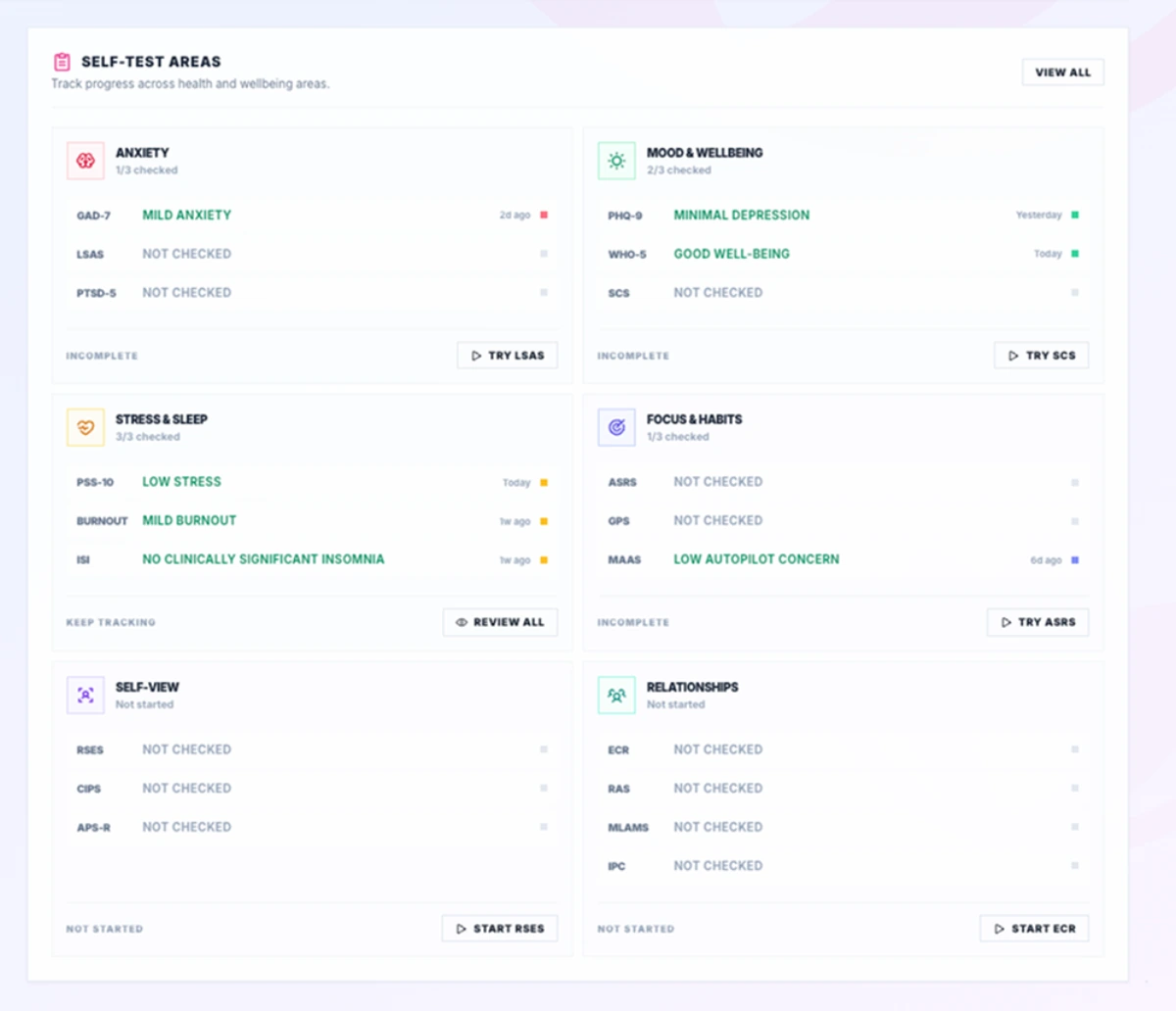Click the grey status square beside GPS
This screenshot has width=1176, height=1011.
(1075, 521)
